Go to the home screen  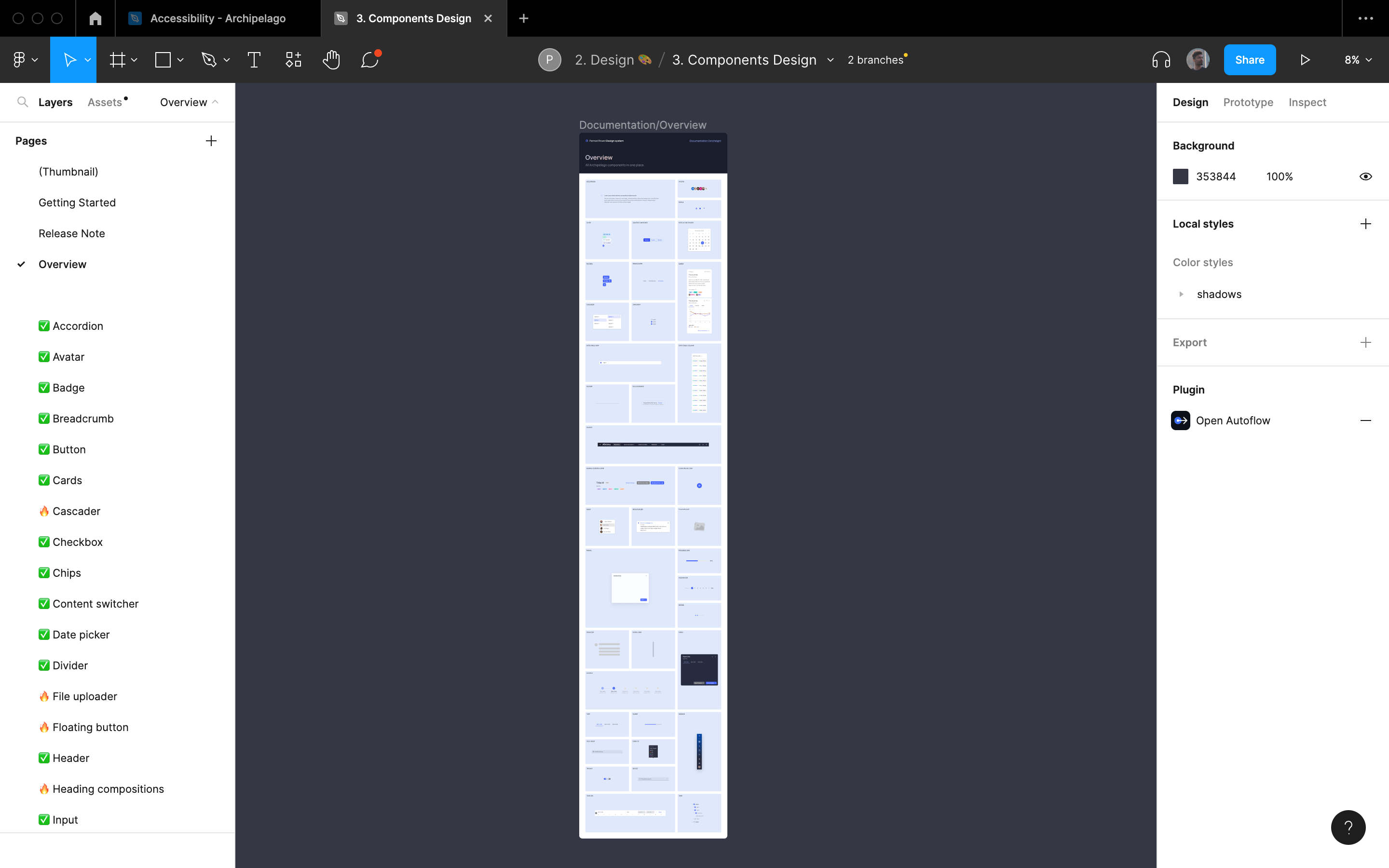pos(95,18)
